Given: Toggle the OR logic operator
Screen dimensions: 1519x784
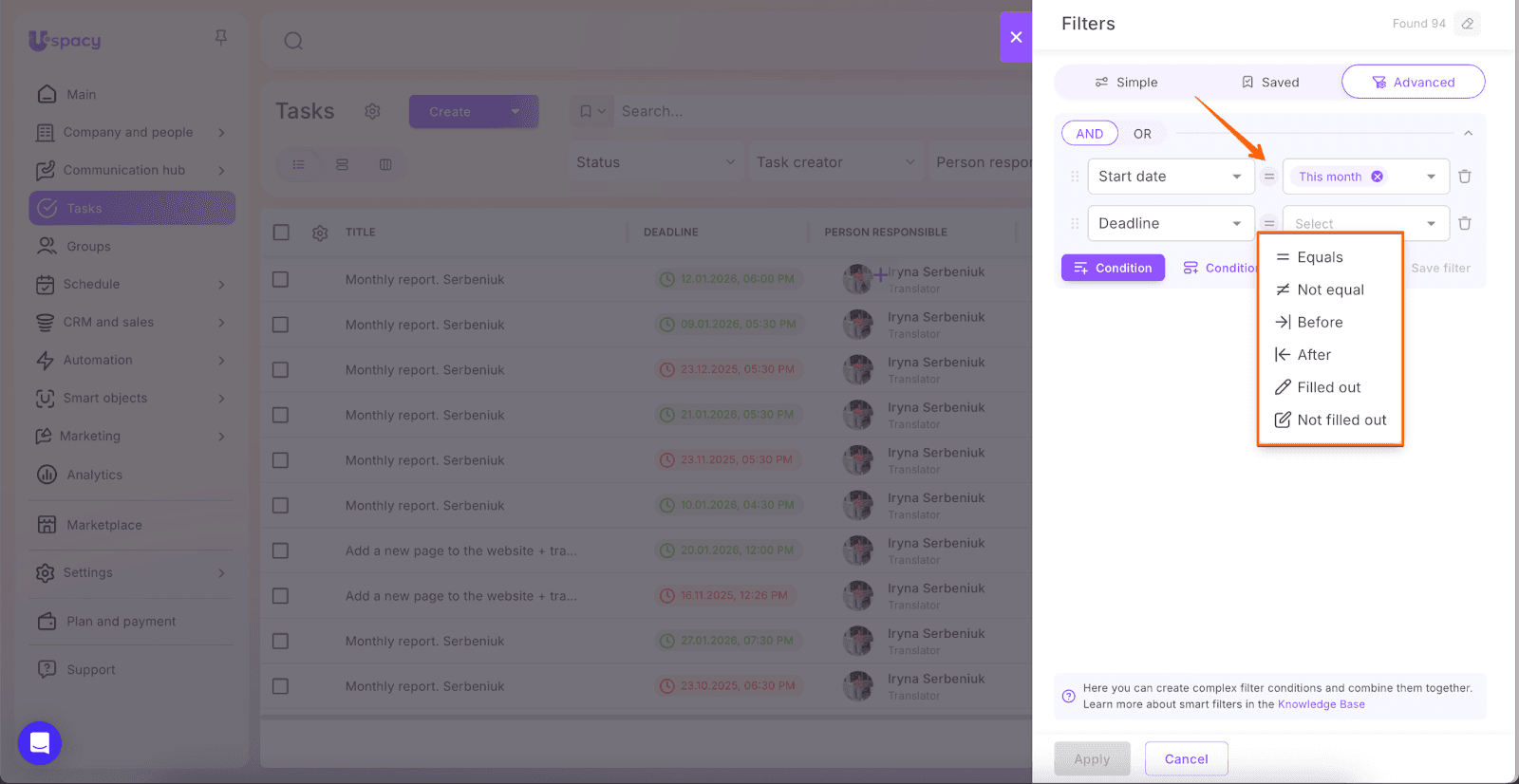Looking at the screenshot, I should 1142,134.
